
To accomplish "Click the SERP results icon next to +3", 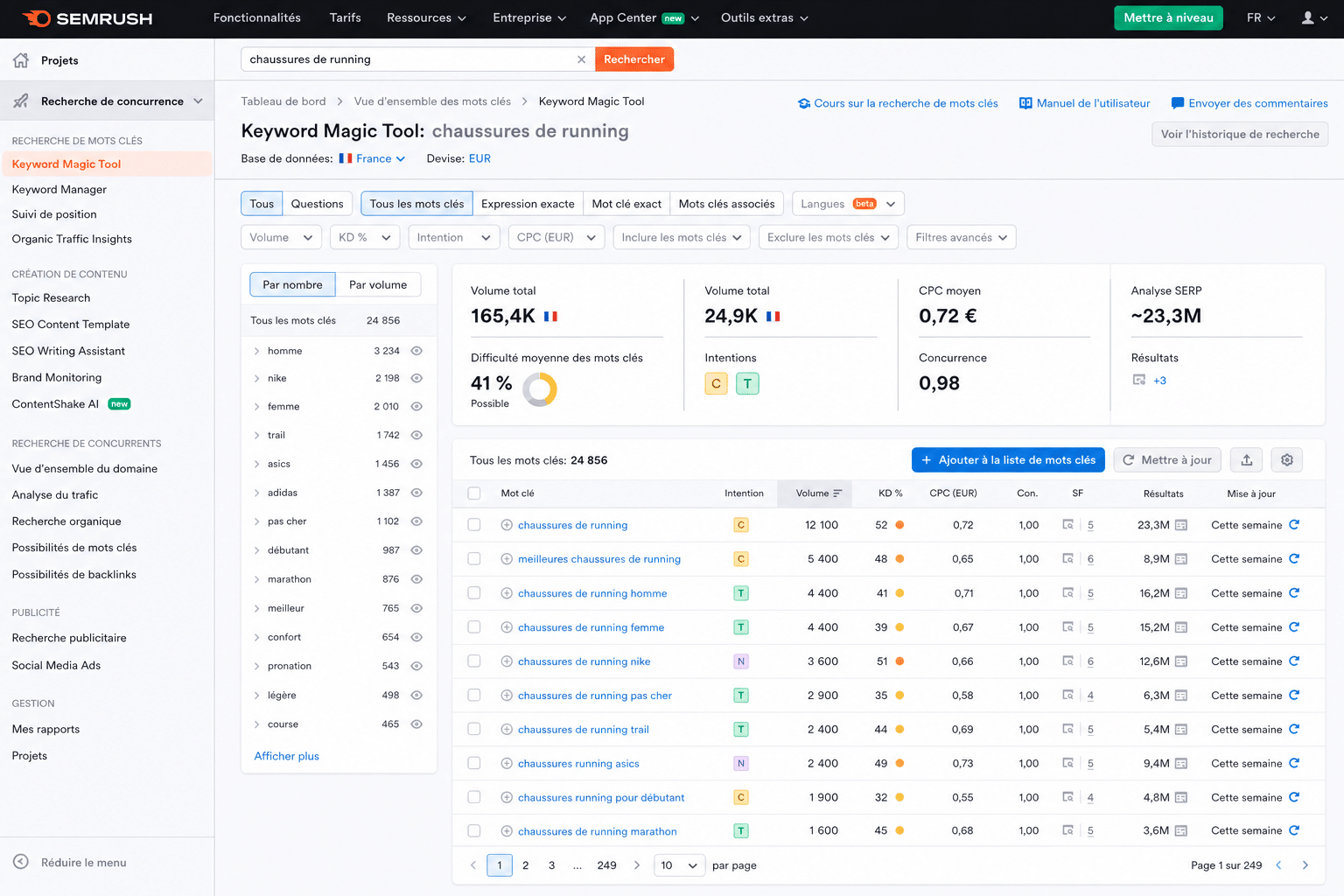I will [x=1139, y=380].
